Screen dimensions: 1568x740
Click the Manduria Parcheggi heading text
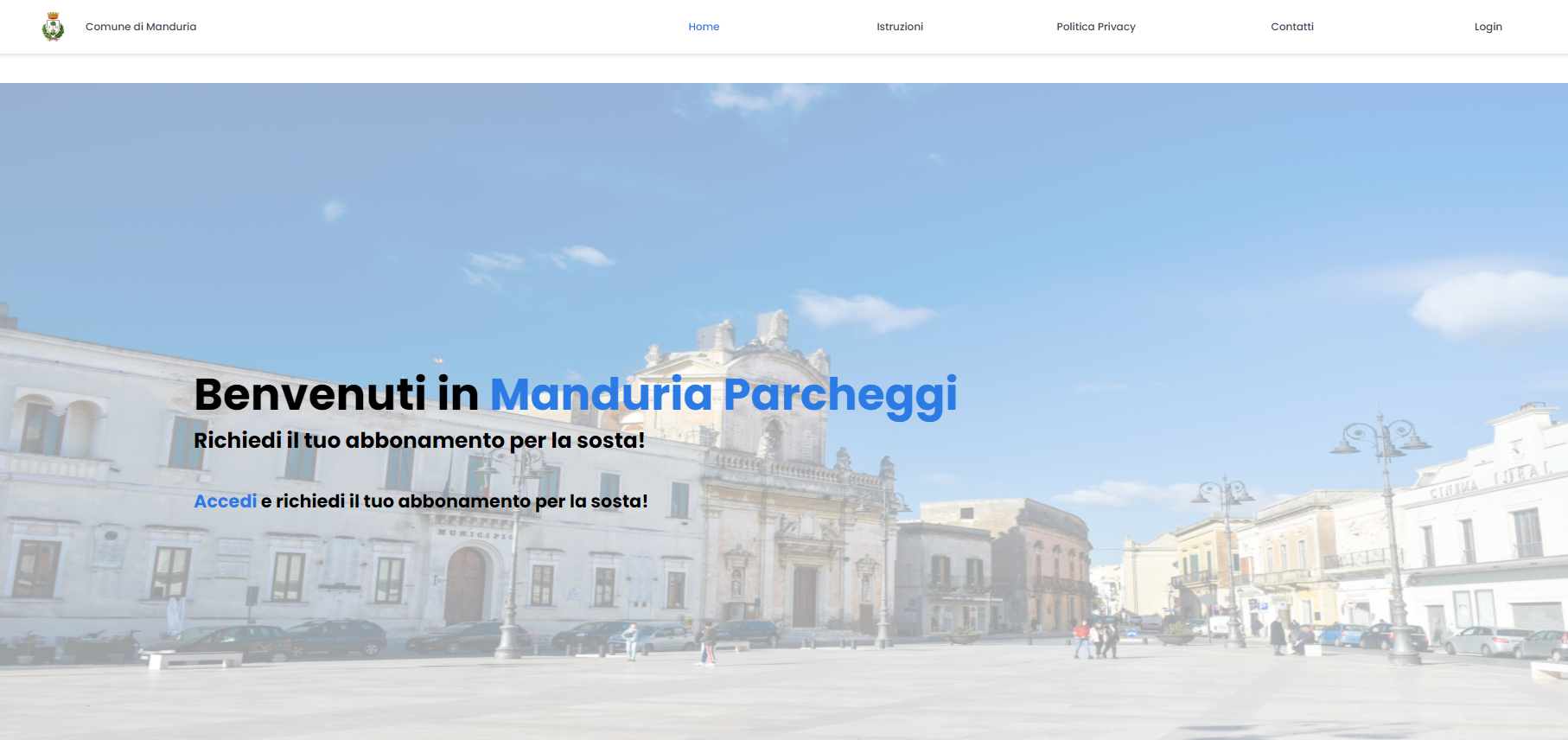point(723,395)
